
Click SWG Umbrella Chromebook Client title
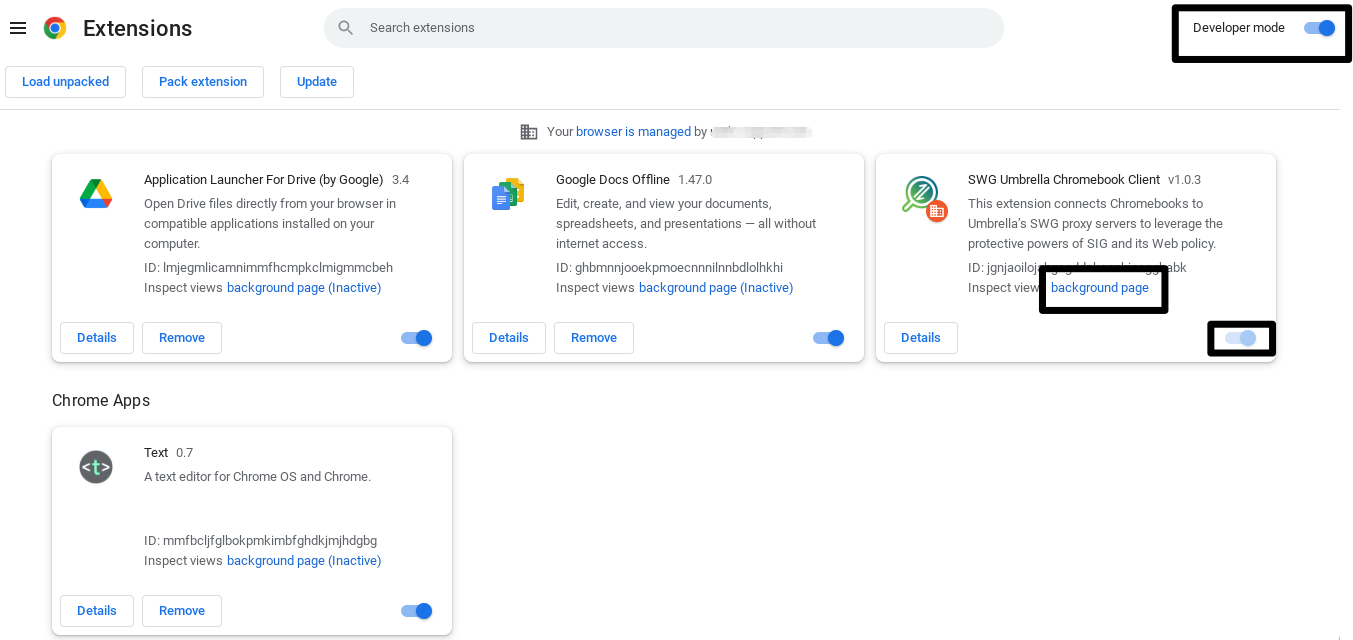[x=1064, y=180]
